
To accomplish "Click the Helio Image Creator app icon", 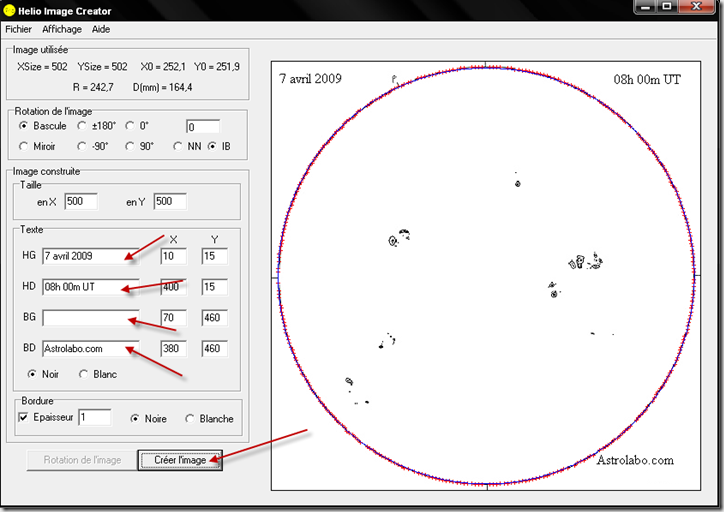I will [9, 10].
